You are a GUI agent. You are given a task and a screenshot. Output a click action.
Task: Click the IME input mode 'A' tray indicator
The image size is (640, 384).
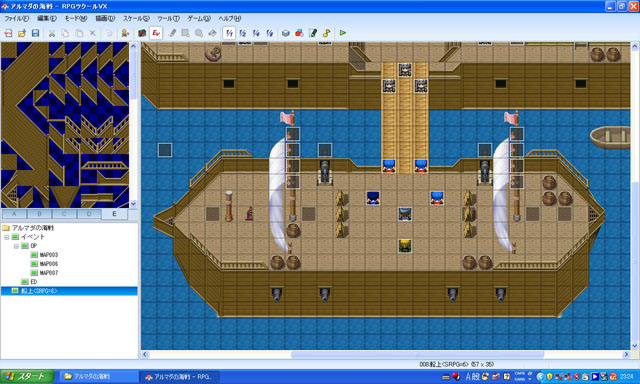click(x=468, y=376)
